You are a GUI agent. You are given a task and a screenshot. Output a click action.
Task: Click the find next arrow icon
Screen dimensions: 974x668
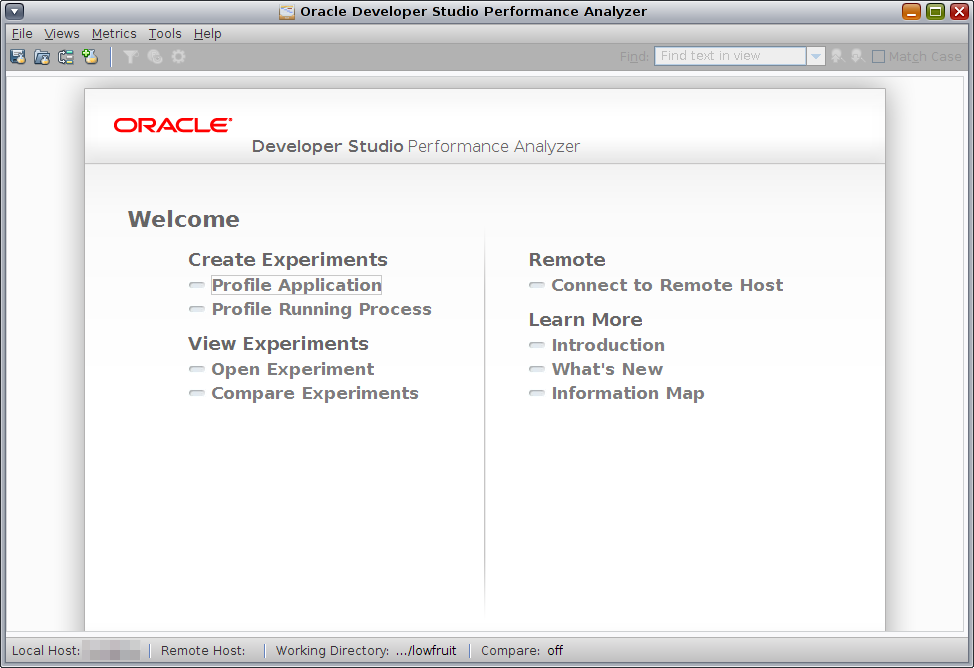pos(858,57)
